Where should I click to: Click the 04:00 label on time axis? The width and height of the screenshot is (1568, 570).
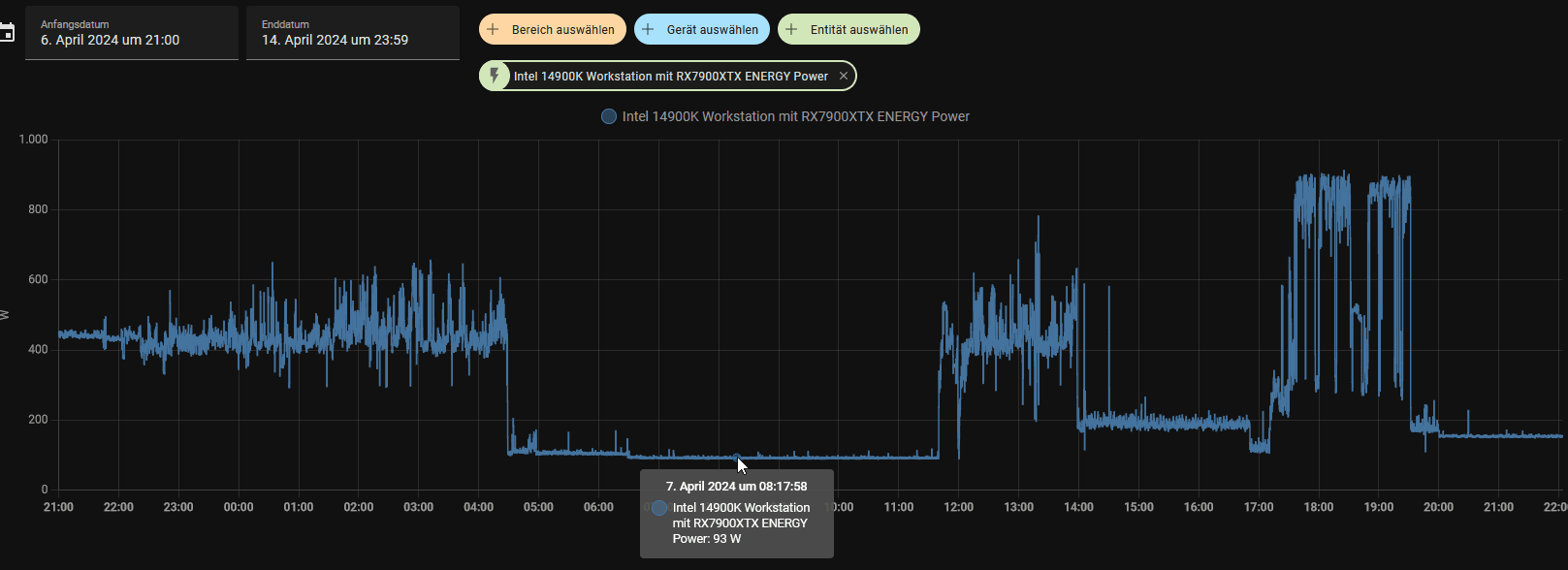[478, 507]
